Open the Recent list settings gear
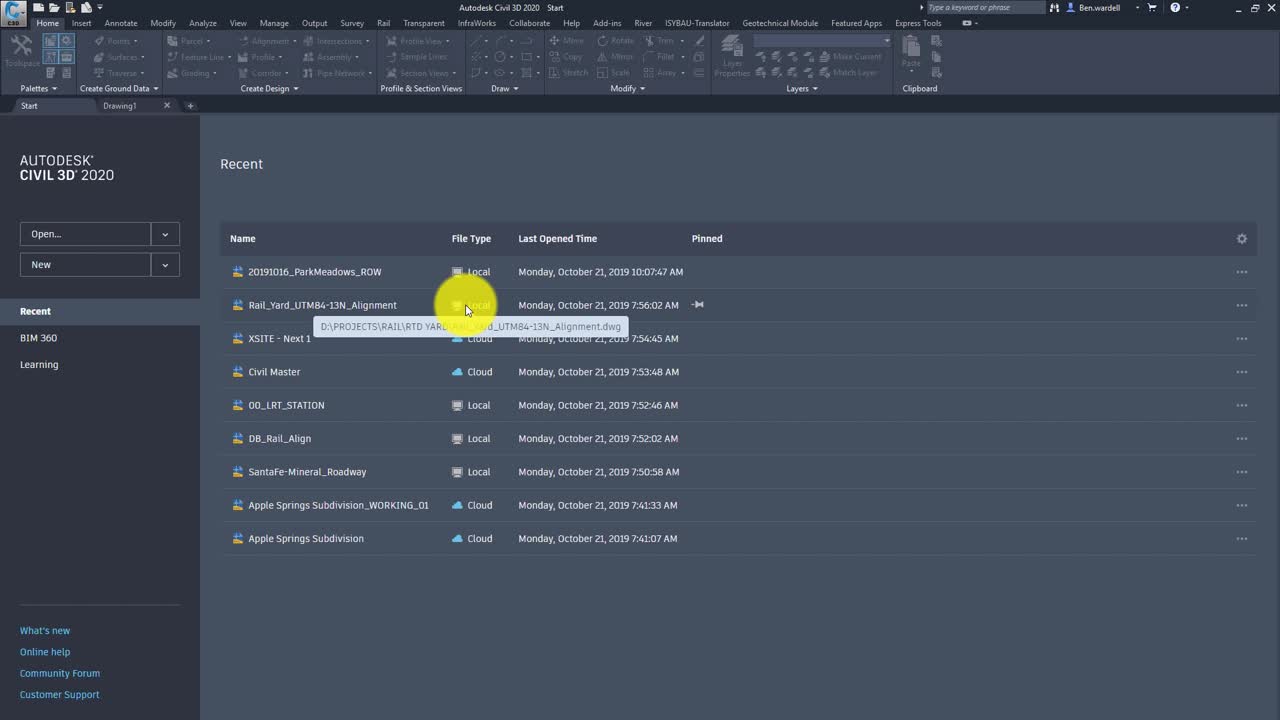This screenshot has height=720, width=1280. 1241,239
